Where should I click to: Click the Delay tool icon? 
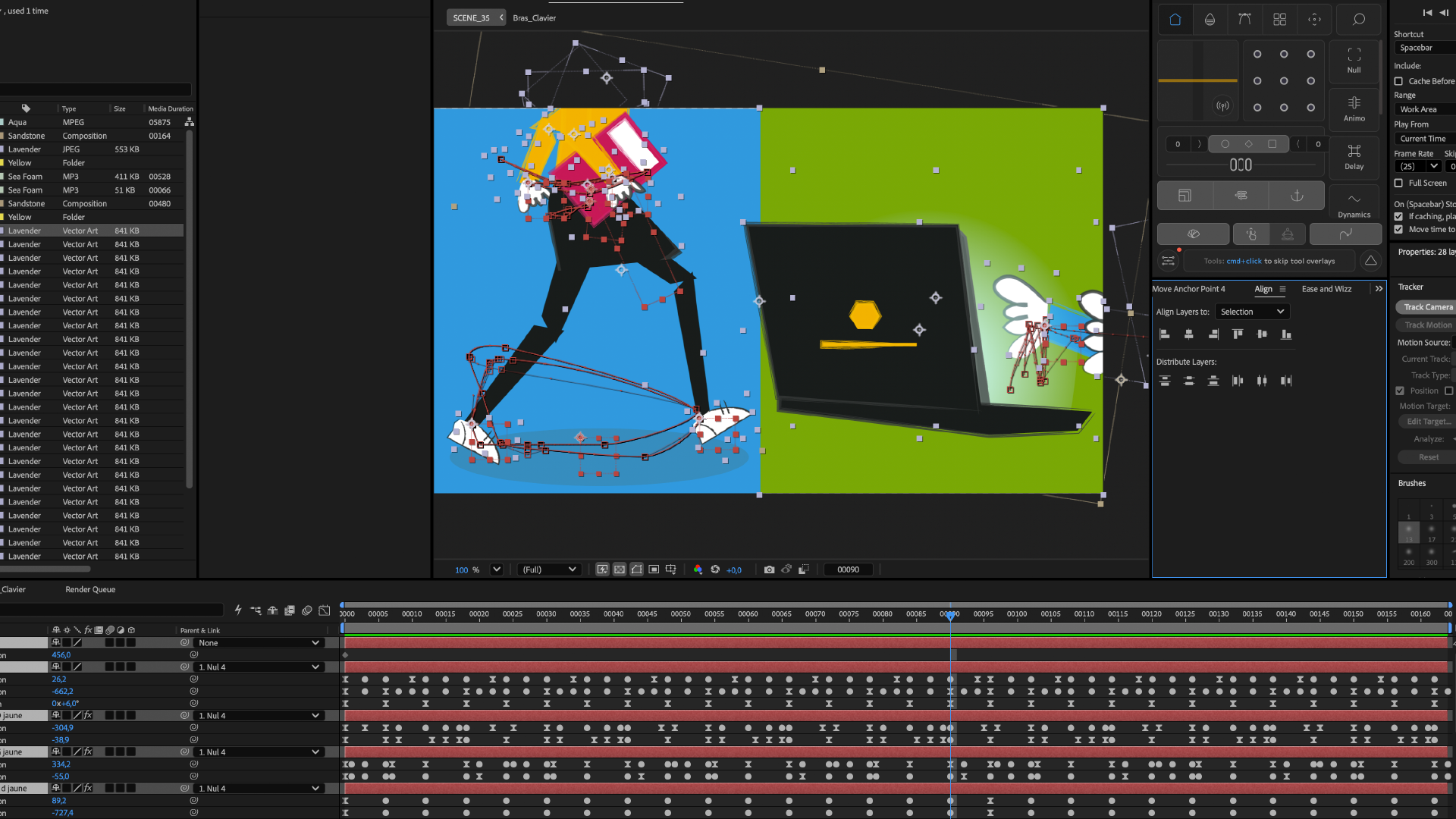pos(1354,157)
